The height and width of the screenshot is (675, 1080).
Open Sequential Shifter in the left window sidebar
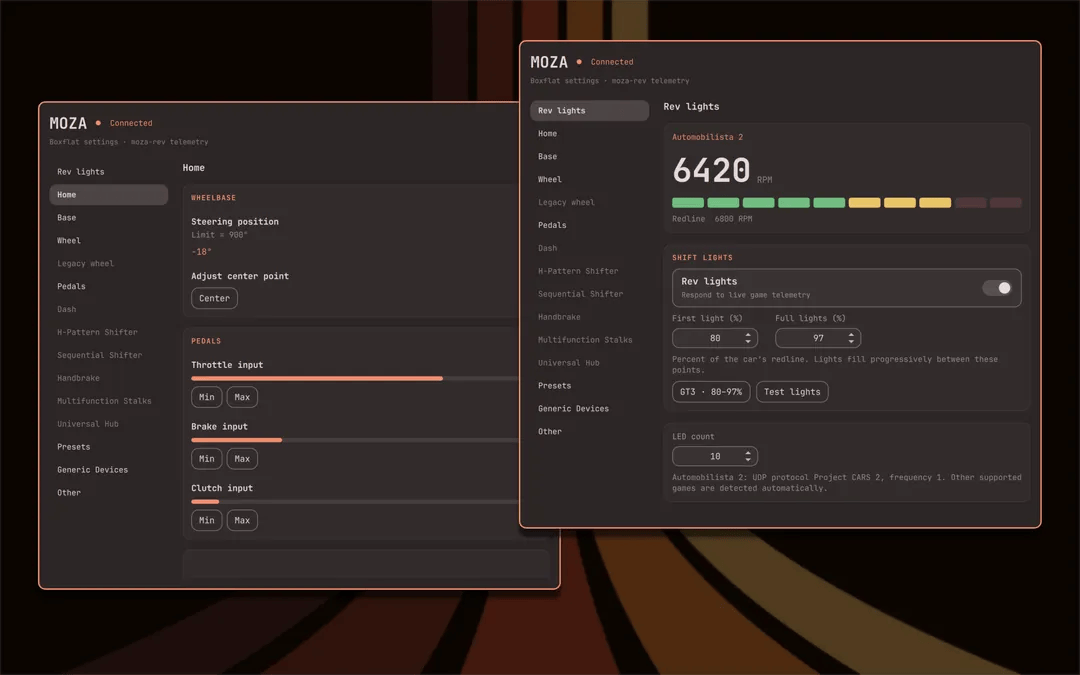click(x=109, y=355)
